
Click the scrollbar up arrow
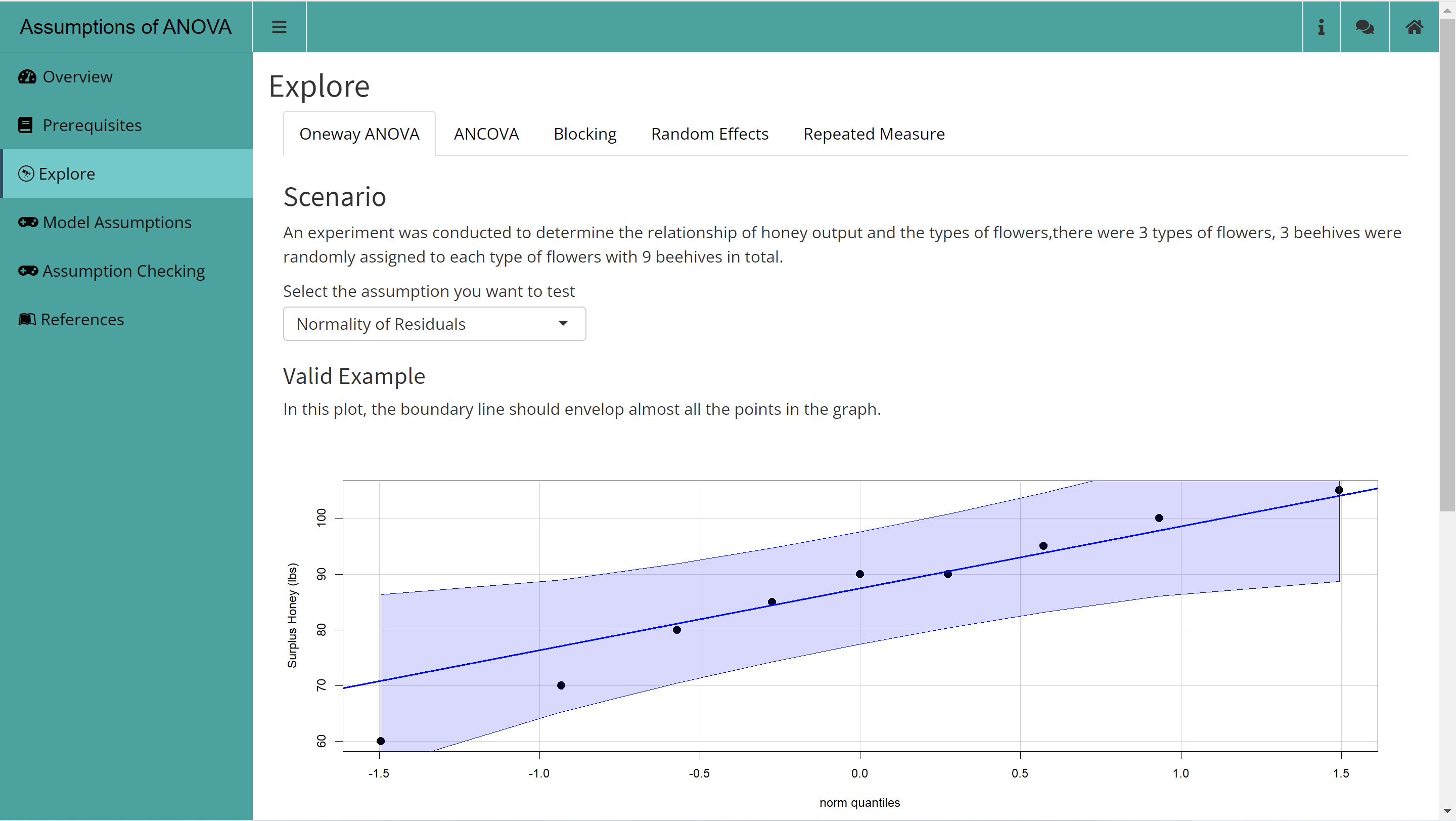(1447, 10)
